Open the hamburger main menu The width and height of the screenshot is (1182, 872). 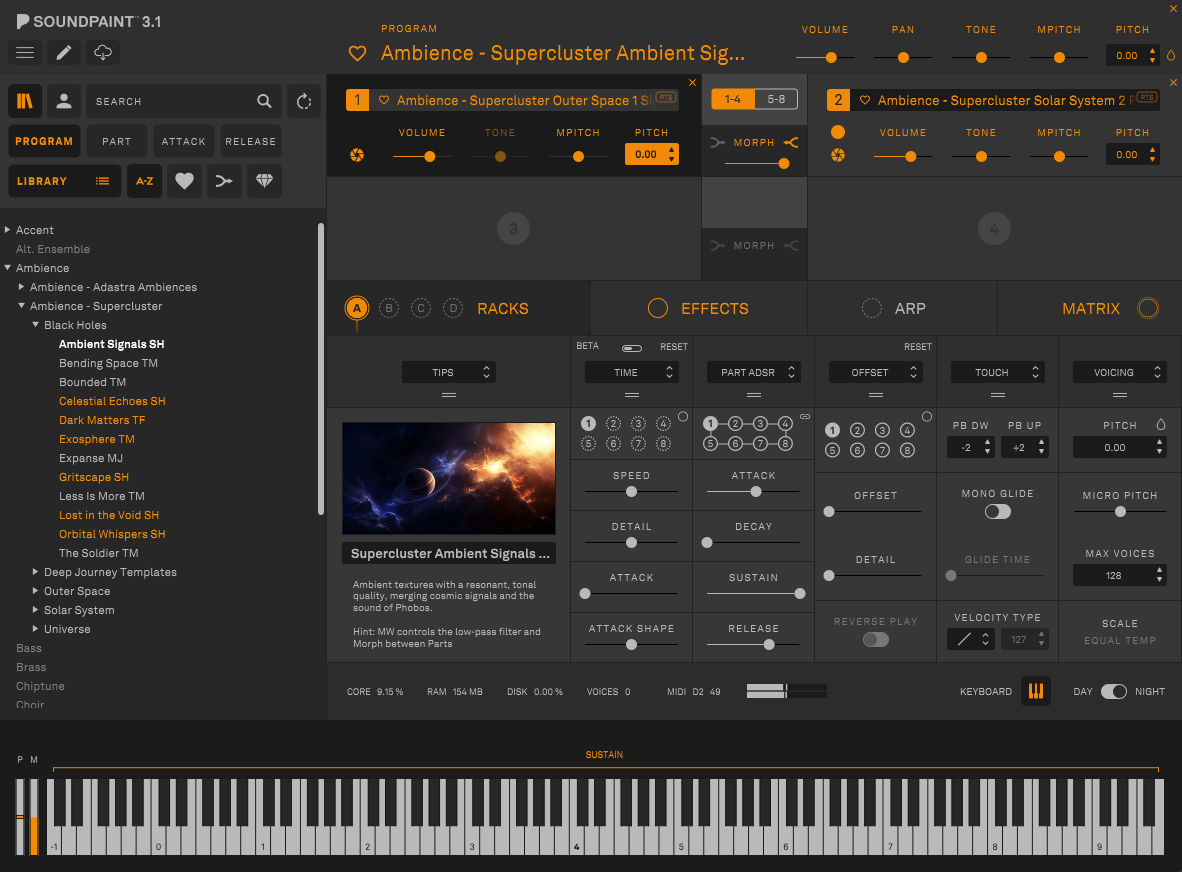25,53
